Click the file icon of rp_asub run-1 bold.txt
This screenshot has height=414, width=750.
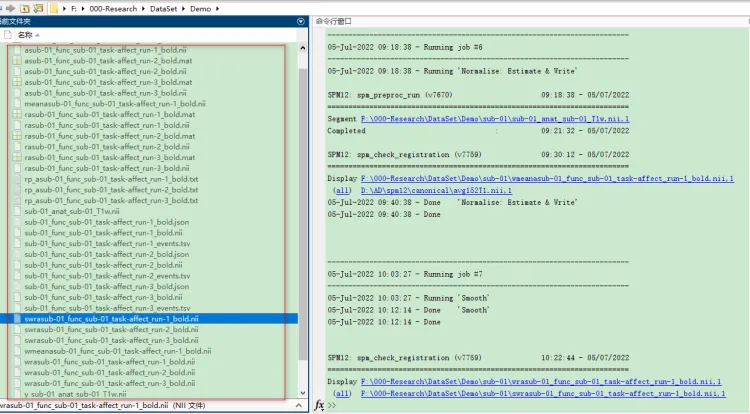pyautogui.click(x=16, y=179)
